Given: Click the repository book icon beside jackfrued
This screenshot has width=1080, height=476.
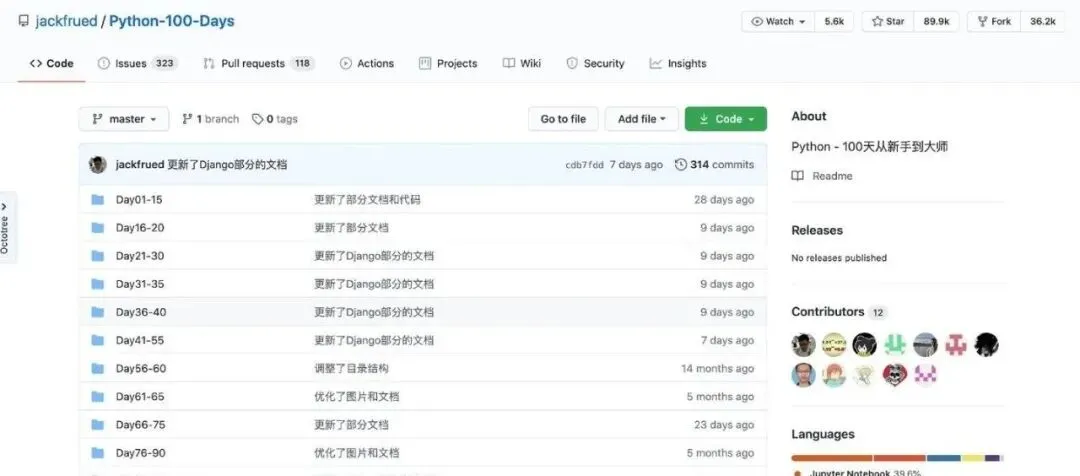Looking at the screenshot, I should (x=24, y=21).
